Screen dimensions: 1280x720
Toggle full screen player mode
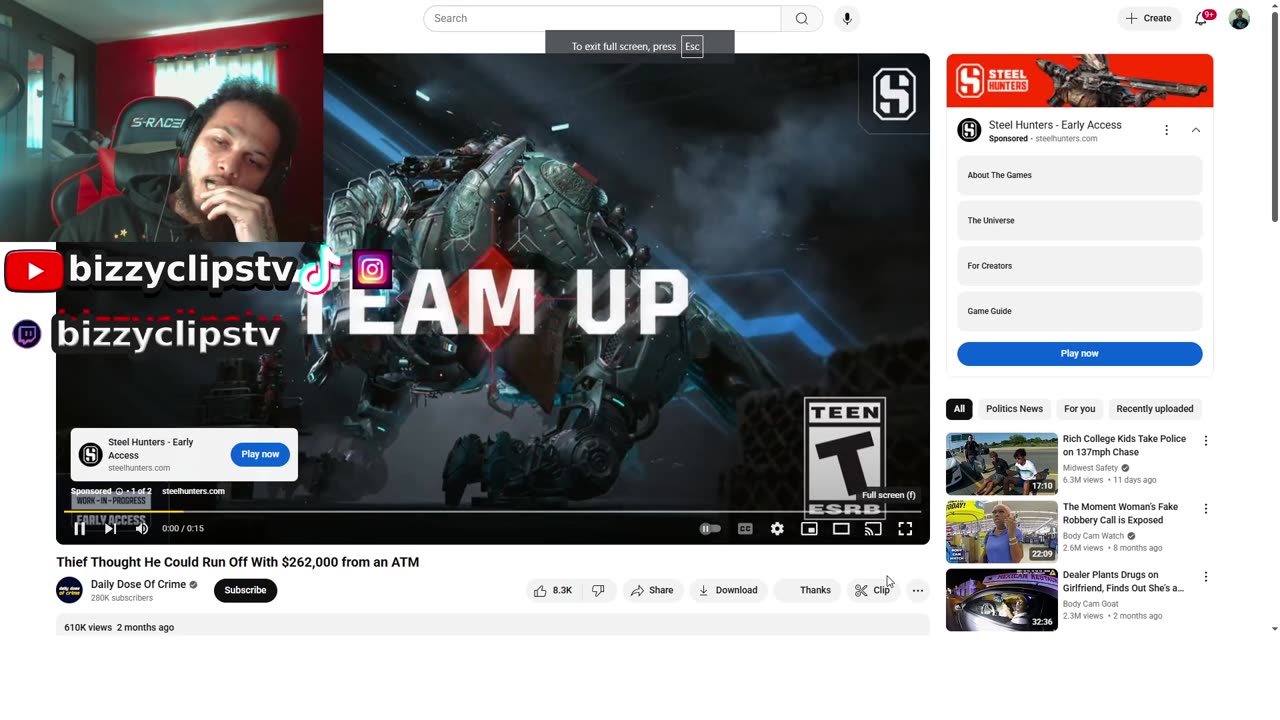[905, 528]
